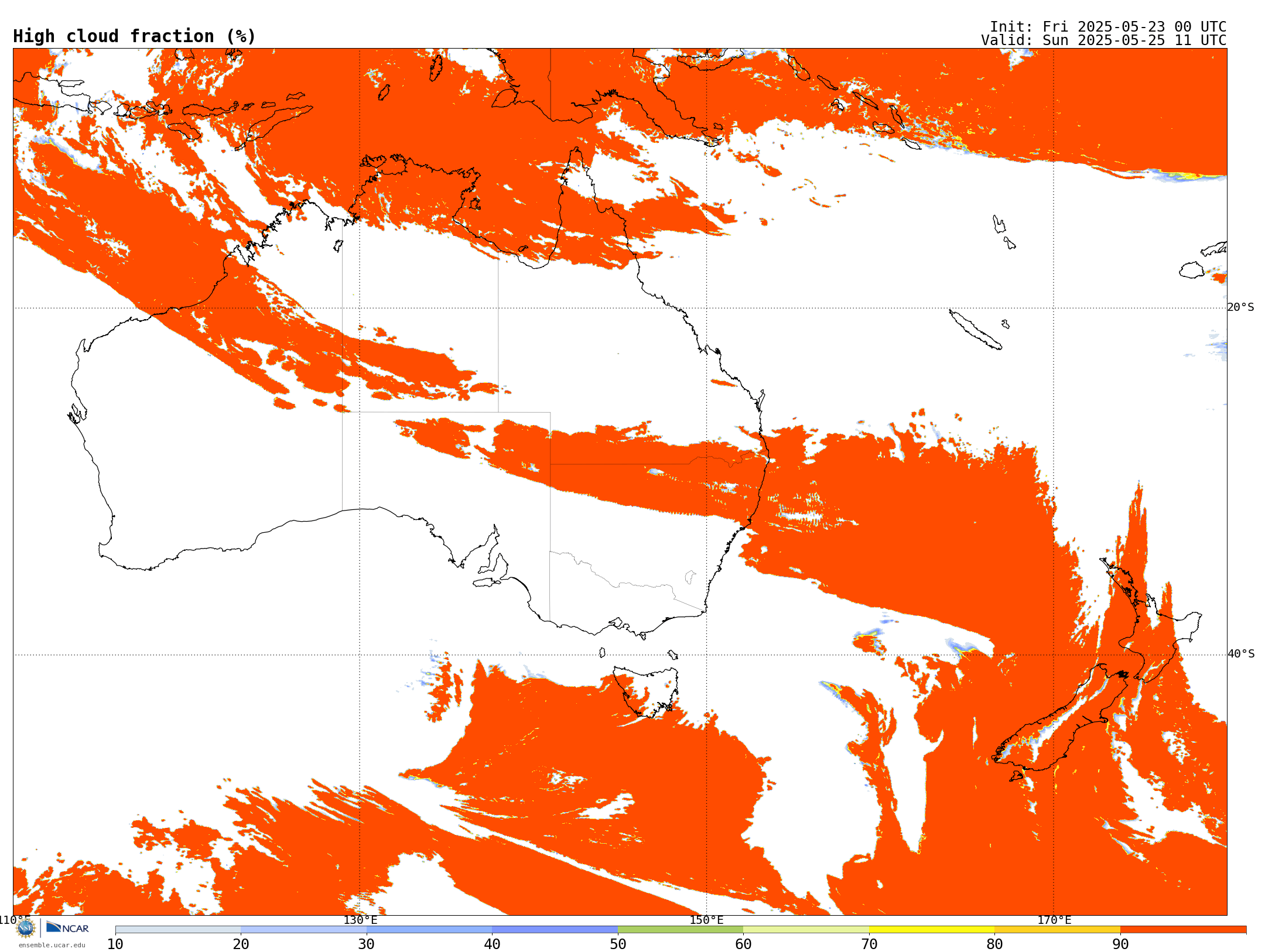Click the 20–30 light blue colorbar segment
The image size is (1265, 952).
pyautogui.click(x=303, y=930)
